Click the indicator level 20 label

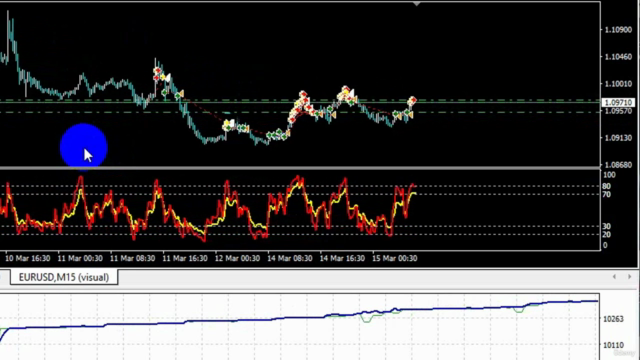[x=607, y=234]
